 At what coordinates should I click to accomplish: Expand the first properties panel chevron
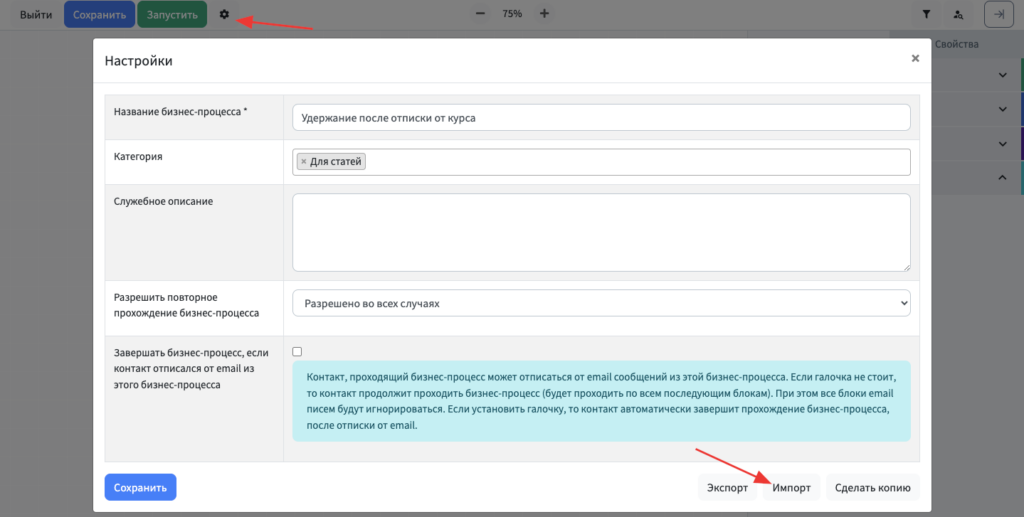tap(1002, 75)
